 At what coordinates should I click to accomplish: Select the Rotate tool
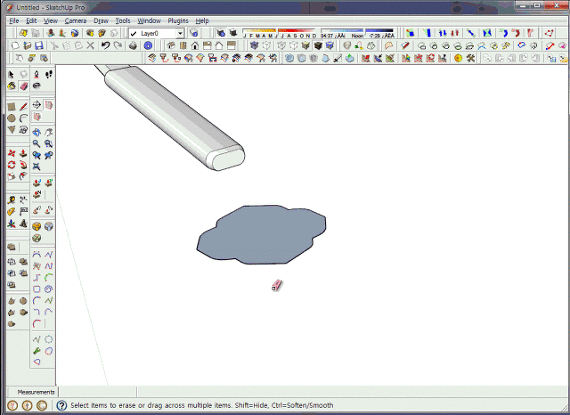(11, 165)
